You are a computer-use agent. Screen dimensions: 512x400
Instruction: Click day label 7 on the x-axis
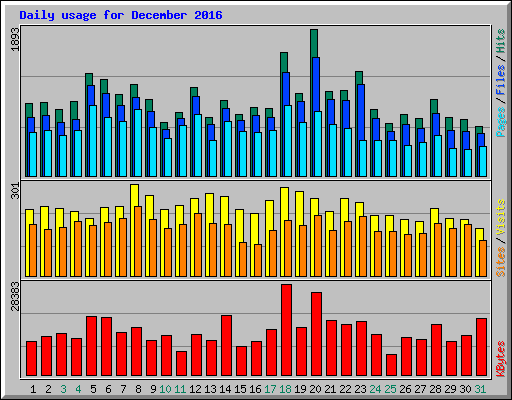click(123, 389)
